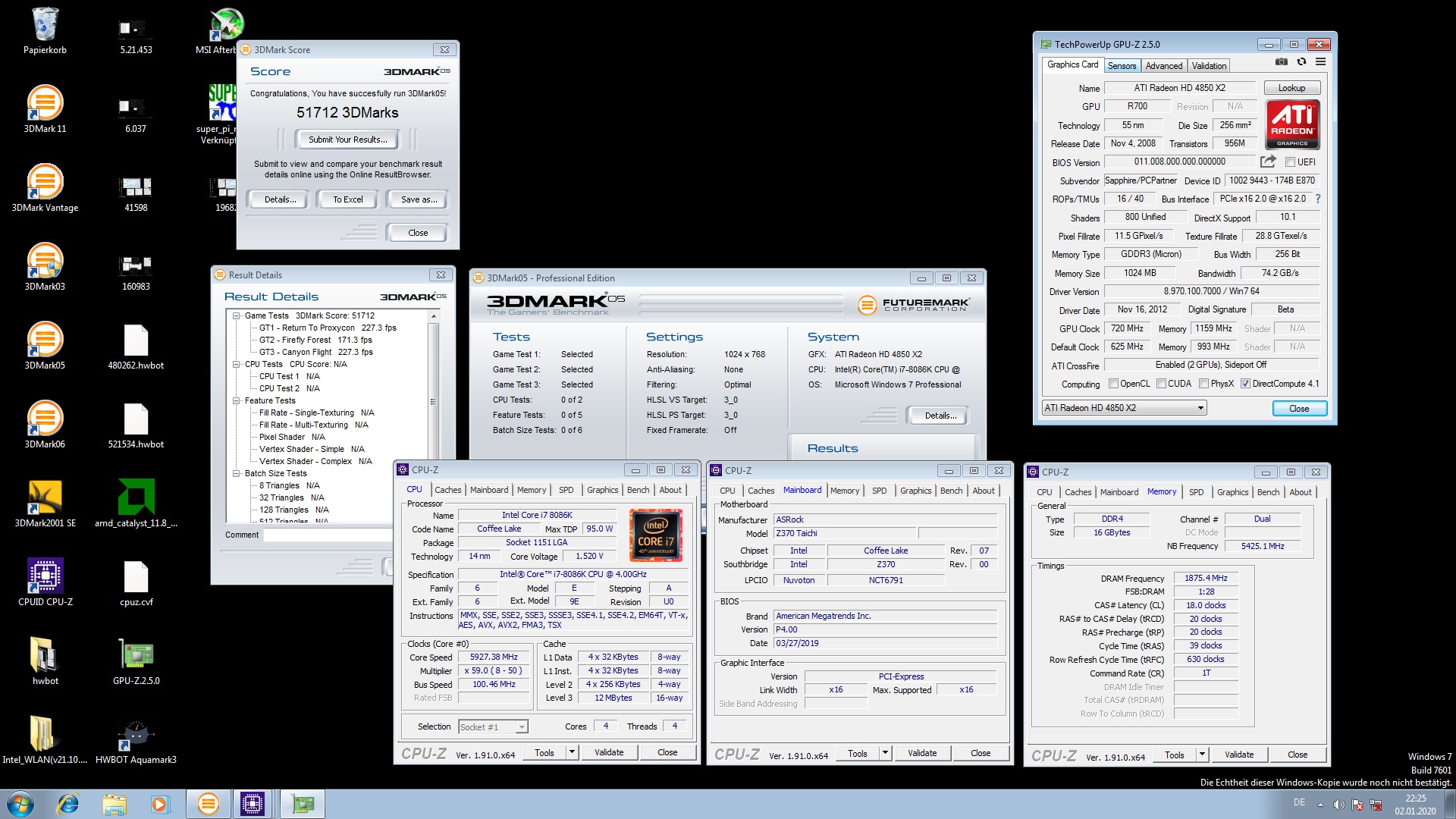The width and height of the screenshot is (1456, 819).
Task: Open the Papierkorb recycle bin icon
Action: pyautogui.click(x=45, y=32)
